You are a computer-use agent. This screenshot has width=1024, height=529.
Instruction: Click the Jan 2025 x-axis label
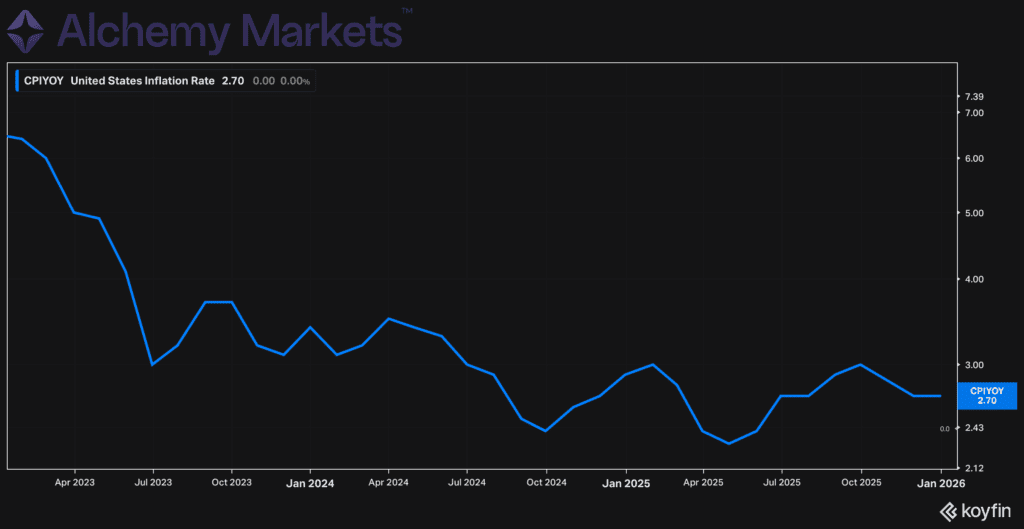[626, 483]
